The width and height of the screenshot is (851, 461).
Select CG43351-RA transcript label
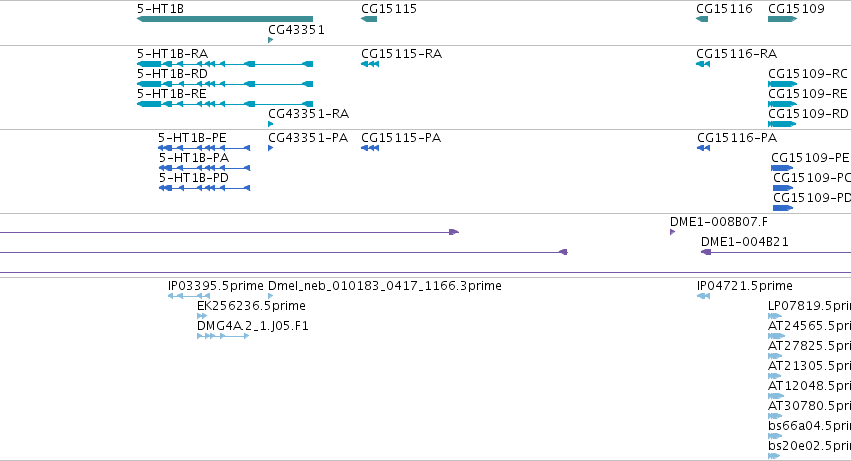coord(308,114)
